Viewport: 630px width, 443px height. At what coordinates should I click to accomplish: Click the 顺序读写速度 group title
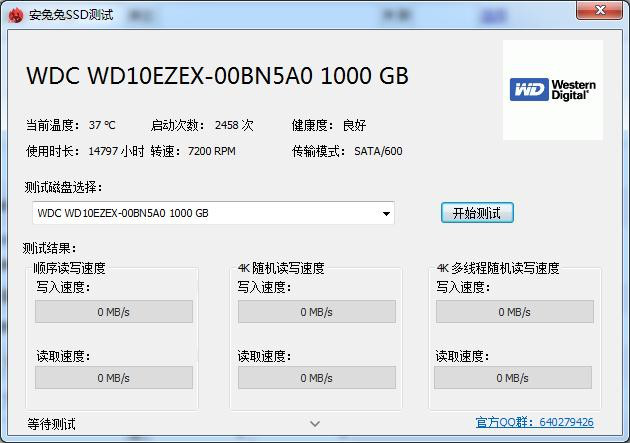[x=70, y=268]
